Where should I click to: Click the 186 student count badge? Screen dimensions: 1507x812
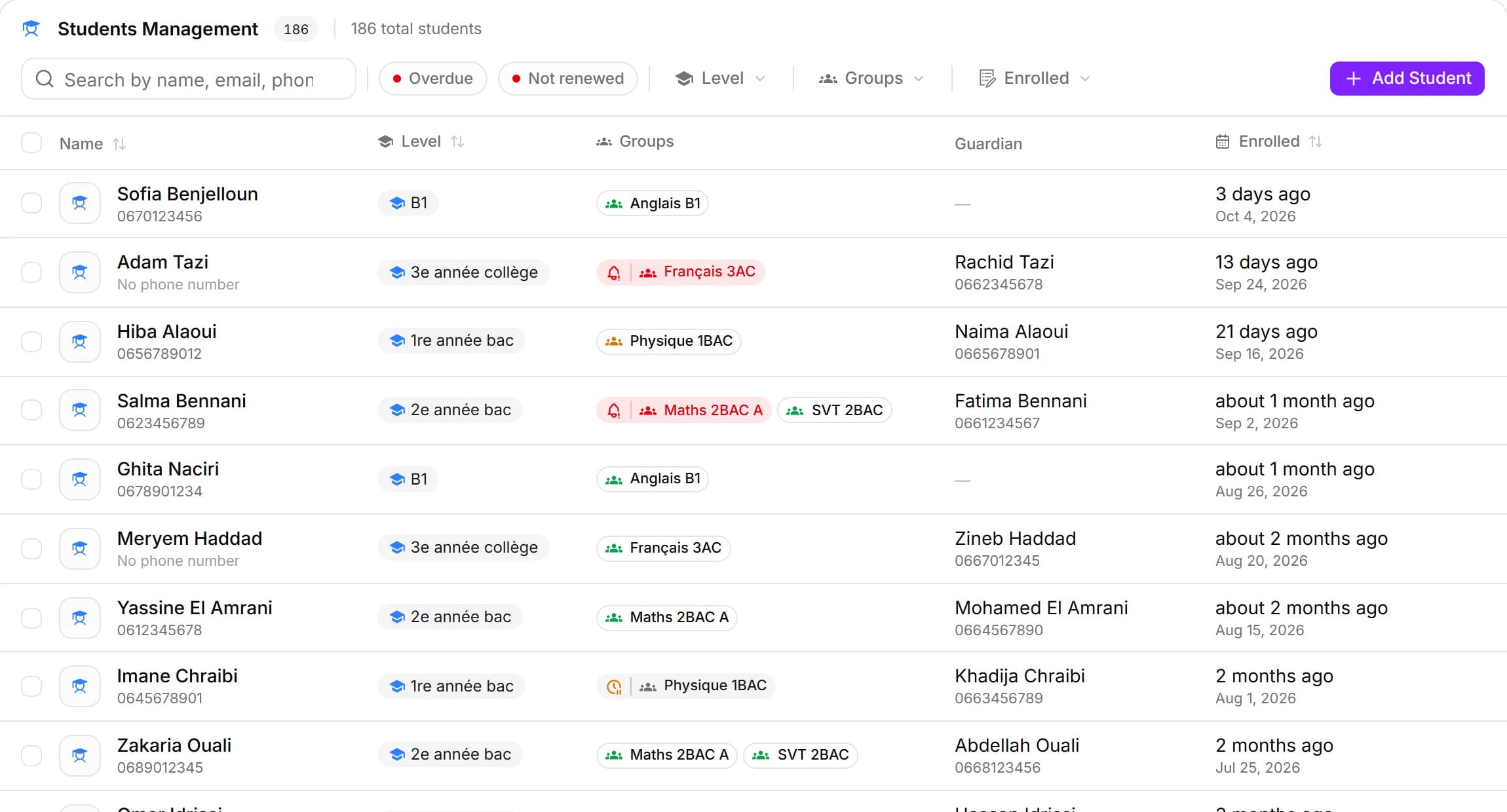click(296, 29)
